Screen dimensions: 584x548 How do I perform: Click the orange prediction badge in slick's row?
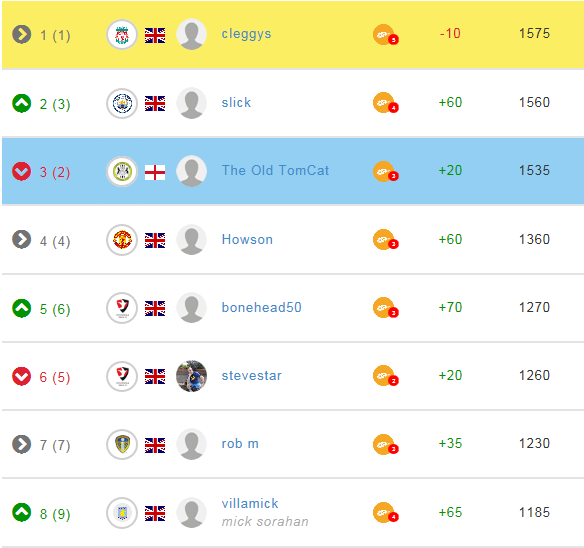(385, 102)
